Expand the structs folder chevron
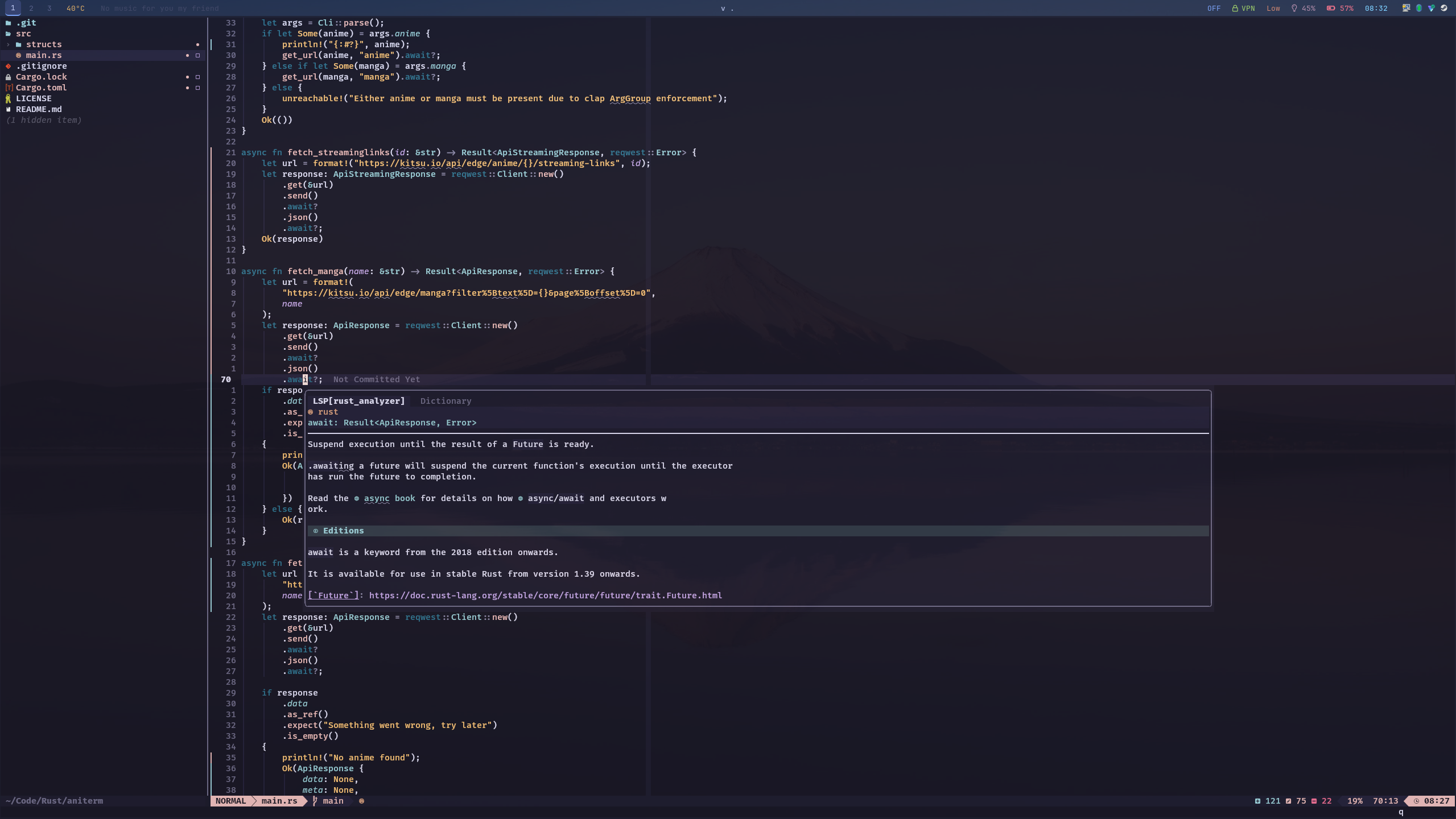This screenshot has width=1456, height=819. [x=8, y=44]
